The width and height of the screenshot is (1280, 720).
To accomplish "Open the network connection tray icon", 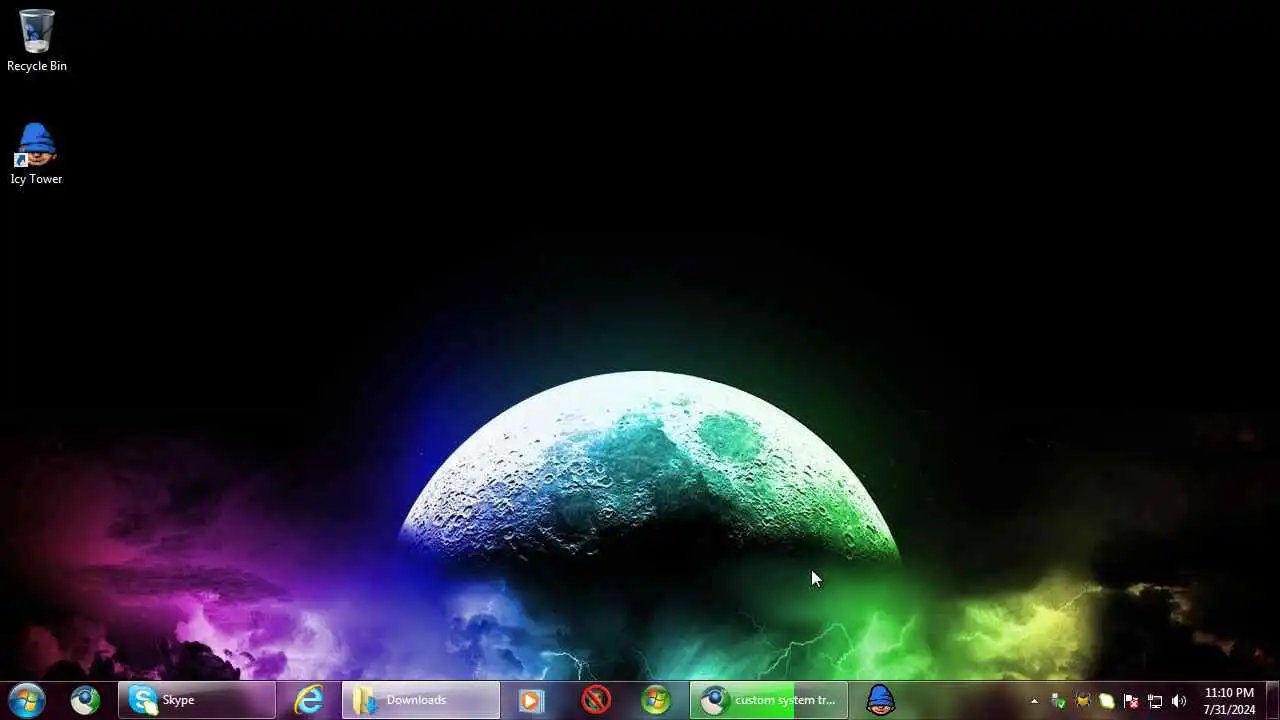I will tap(1155, 701).
